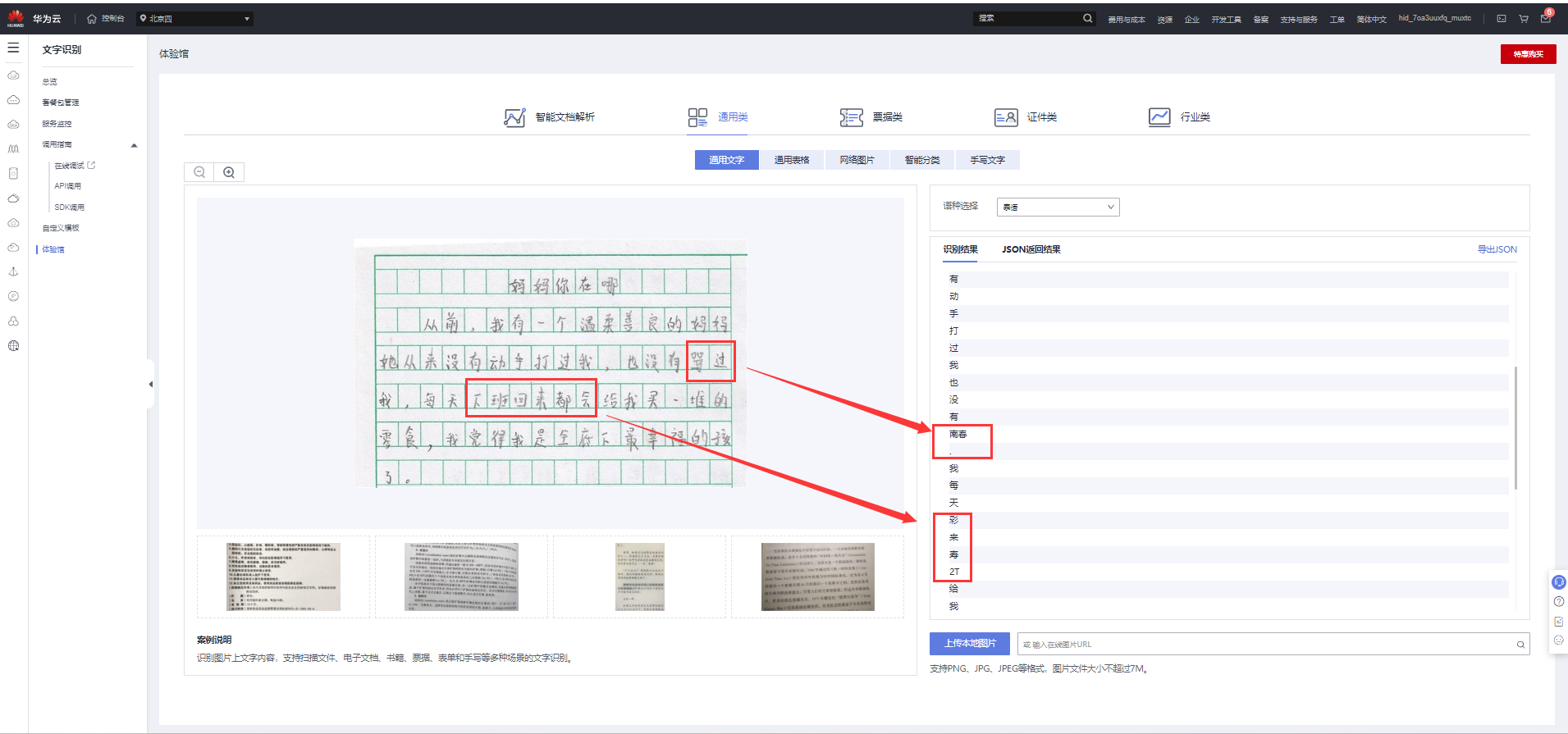The height and width of the screenshot is (734, 1568).
Task: Click the magnifier icon in URL field
Action: [x=1520, y=645]
